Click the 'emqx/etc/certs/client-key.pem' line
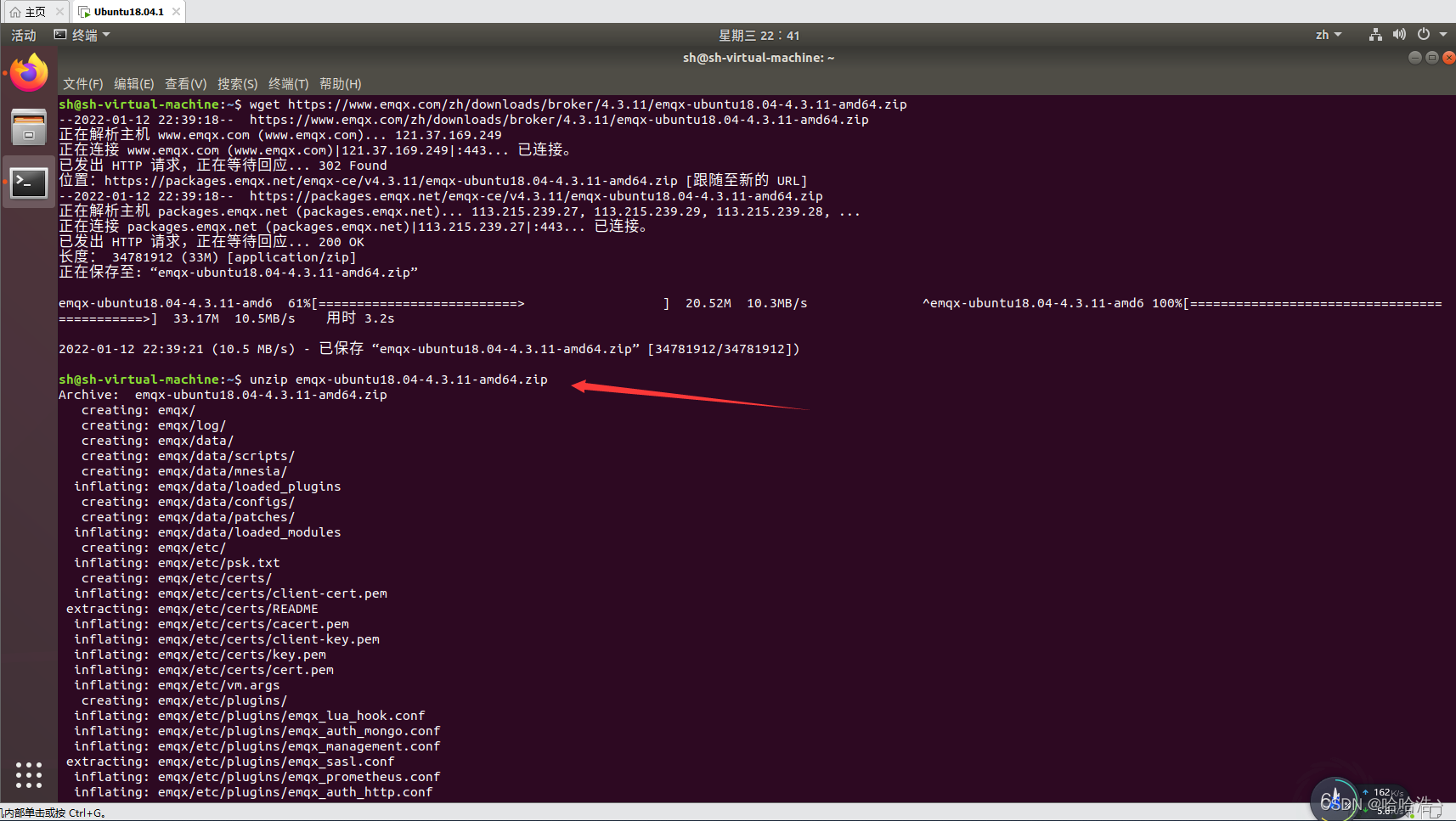 tap(227, 639)
